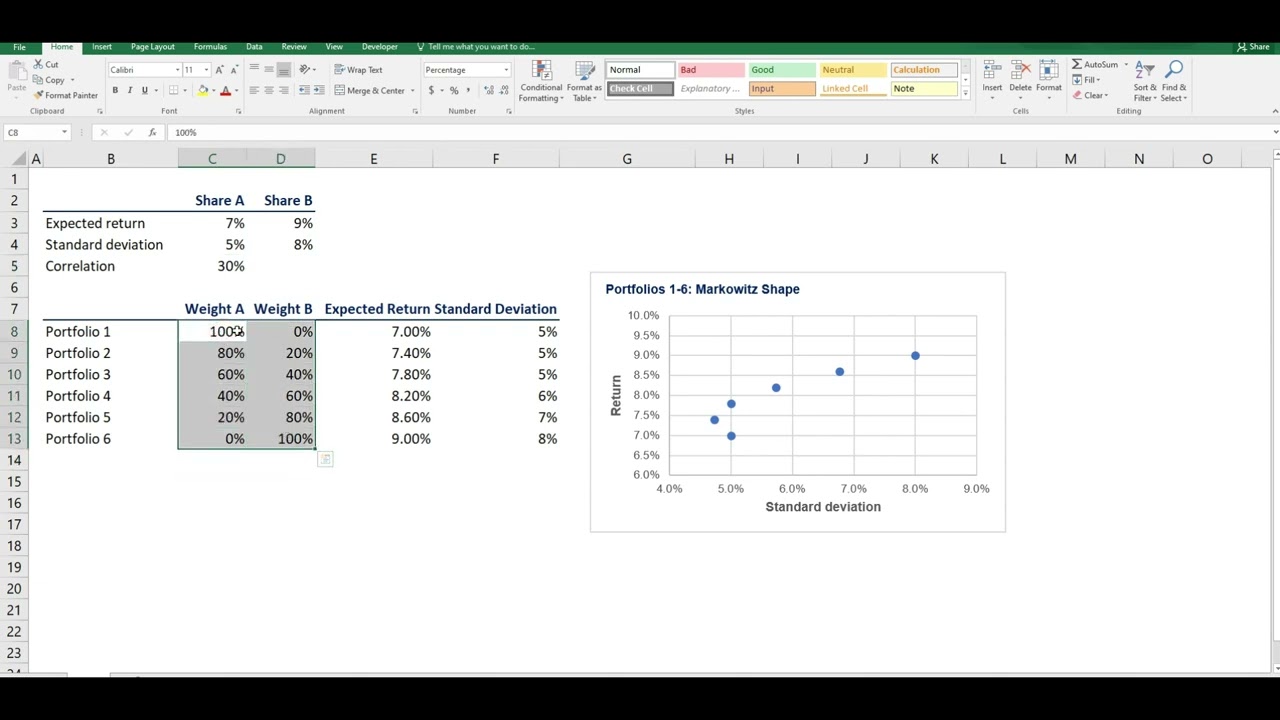
Task: Apply the Good cell style
Action: click(x=782, y=70)
